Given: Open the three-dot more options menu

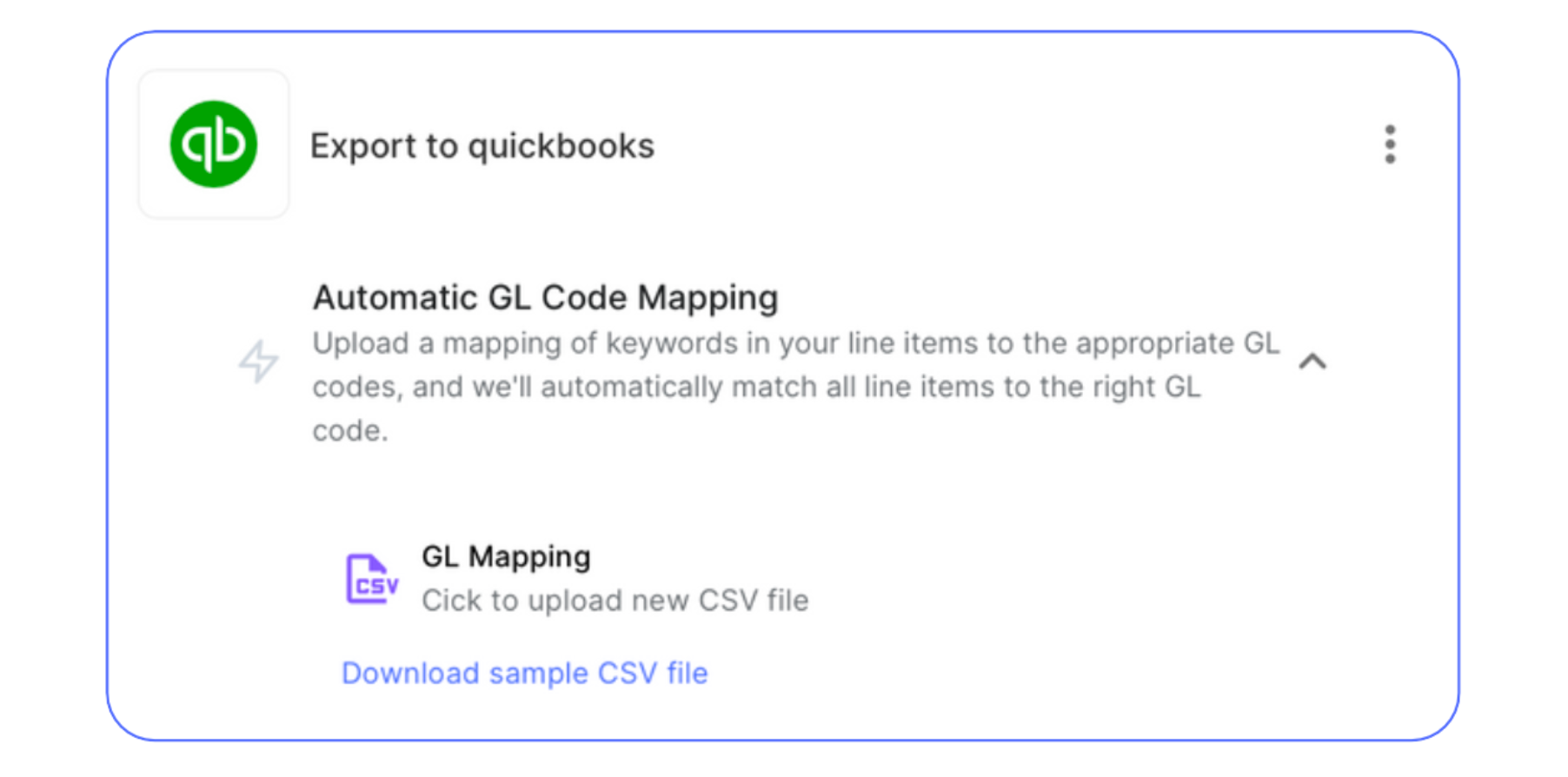Looking at the screenshot, I should click(1390, 144).
